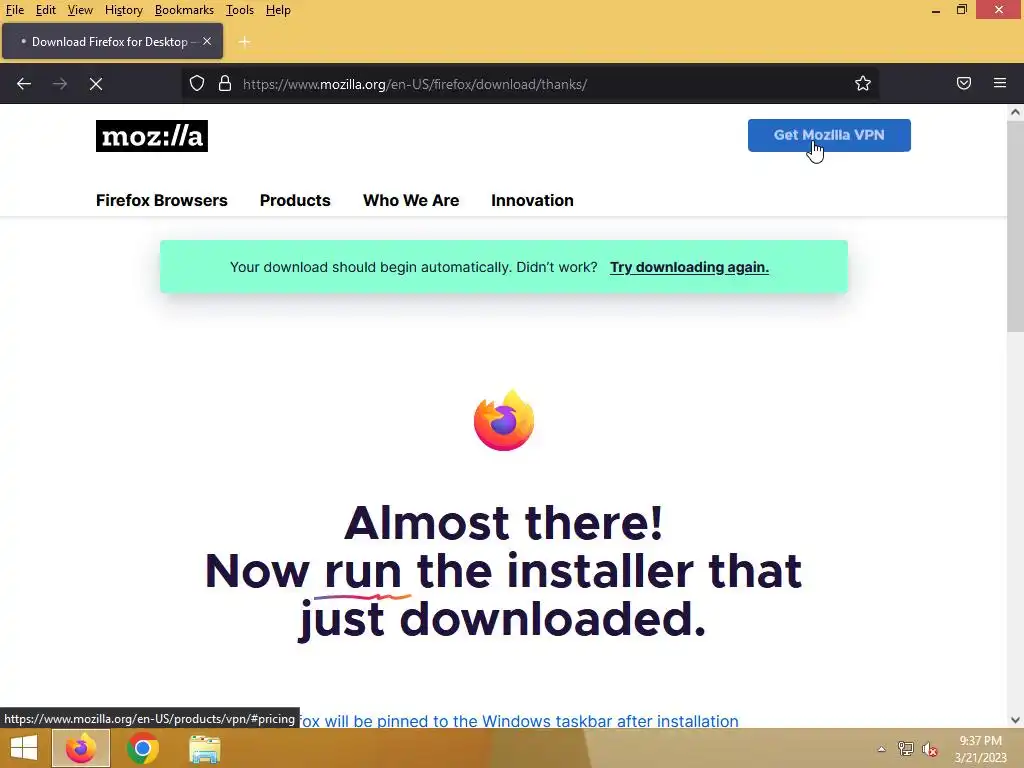
Task: Open network status tray icon
Action: 905,749
